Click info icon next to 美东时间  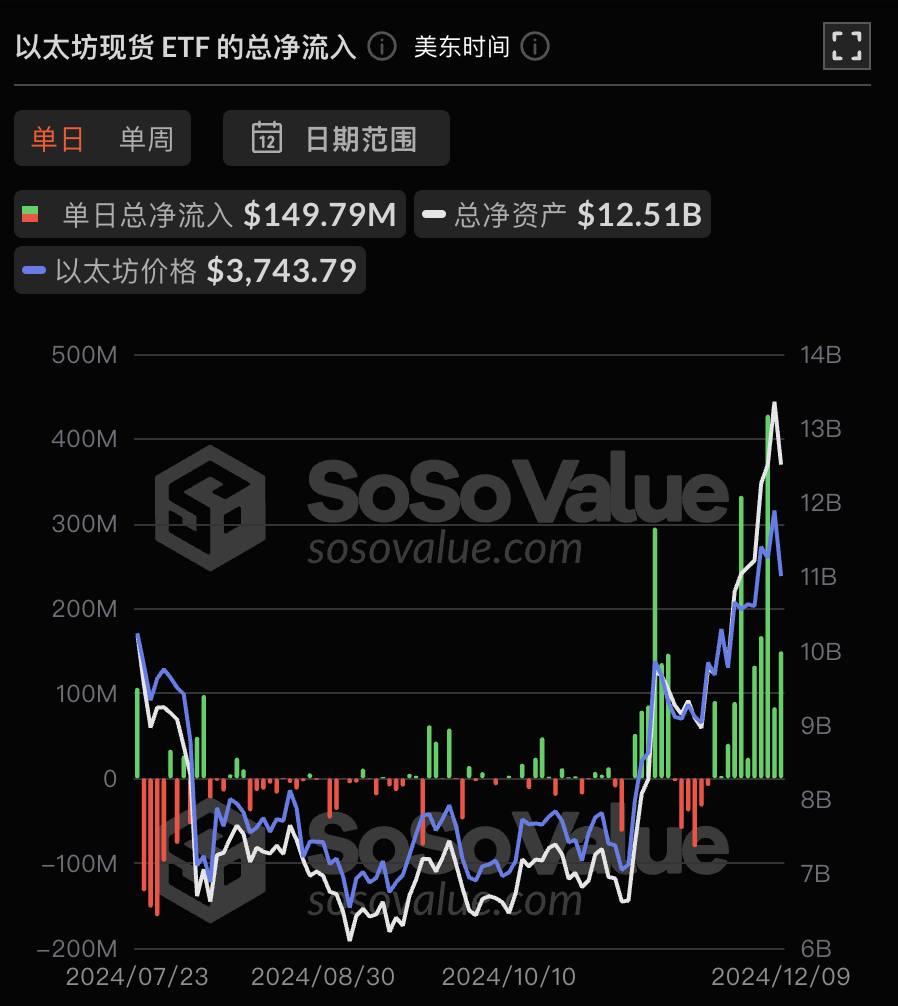[x=535, y=47]
